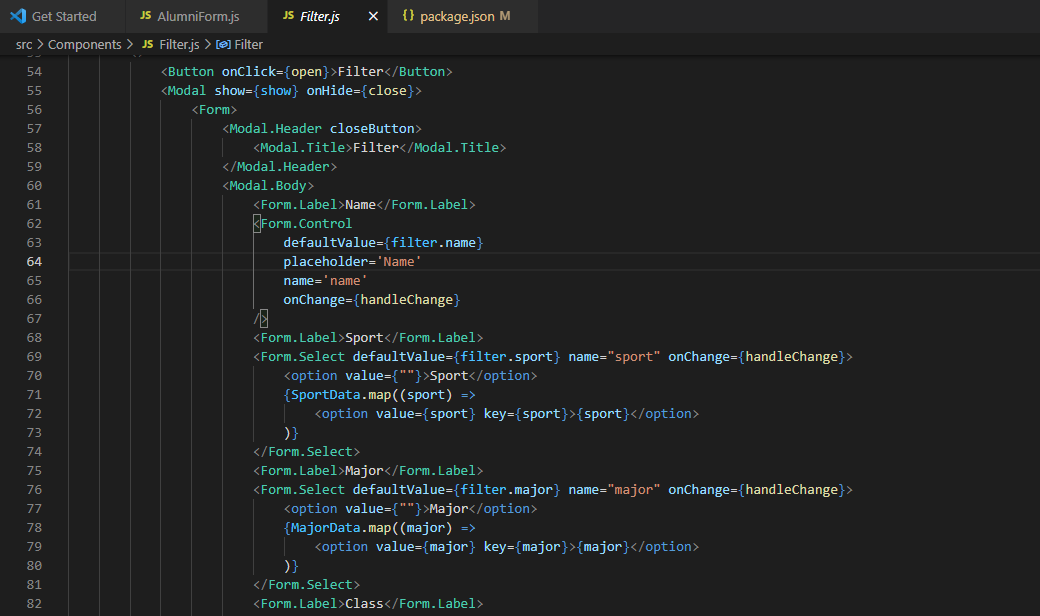Click the highlighted closing bracket on line 67
The height and width of the screenshot is (616, 1040).
[x=264, y=319]
